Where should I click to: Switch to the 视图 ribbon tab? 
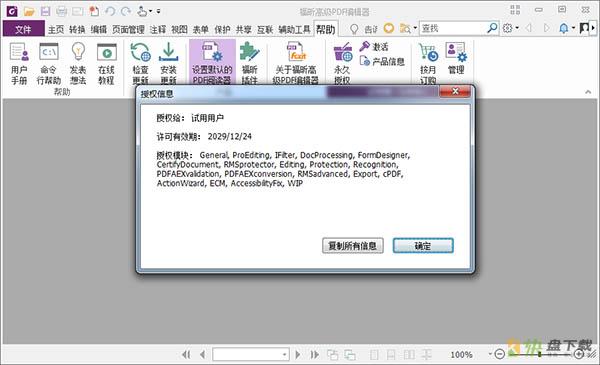point(179,29)
